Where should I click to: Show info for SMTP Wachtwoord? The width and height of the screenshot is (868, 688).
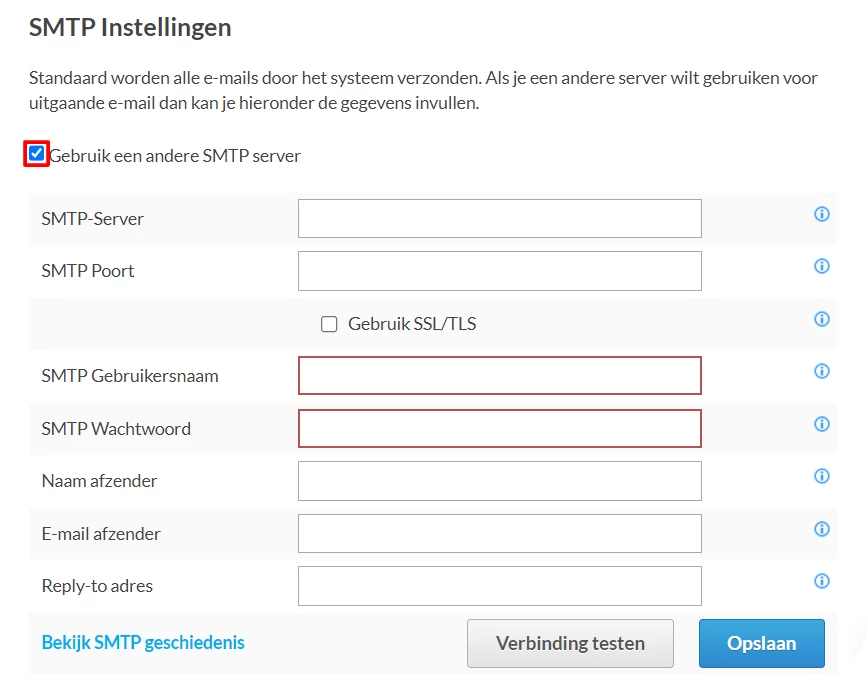coord(822,424)
